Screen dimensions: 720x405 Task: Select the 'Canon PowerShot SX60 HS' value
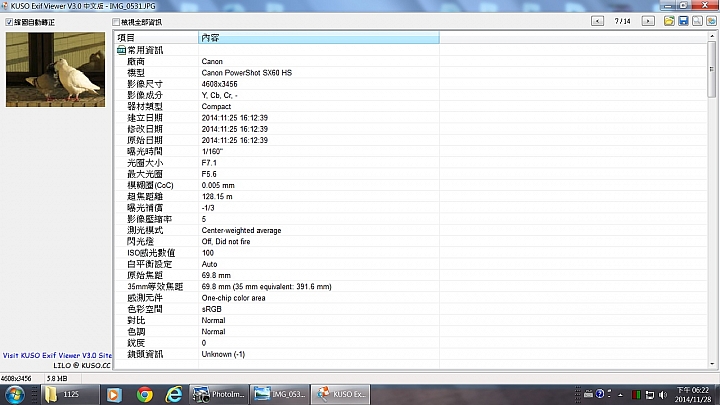247,73
